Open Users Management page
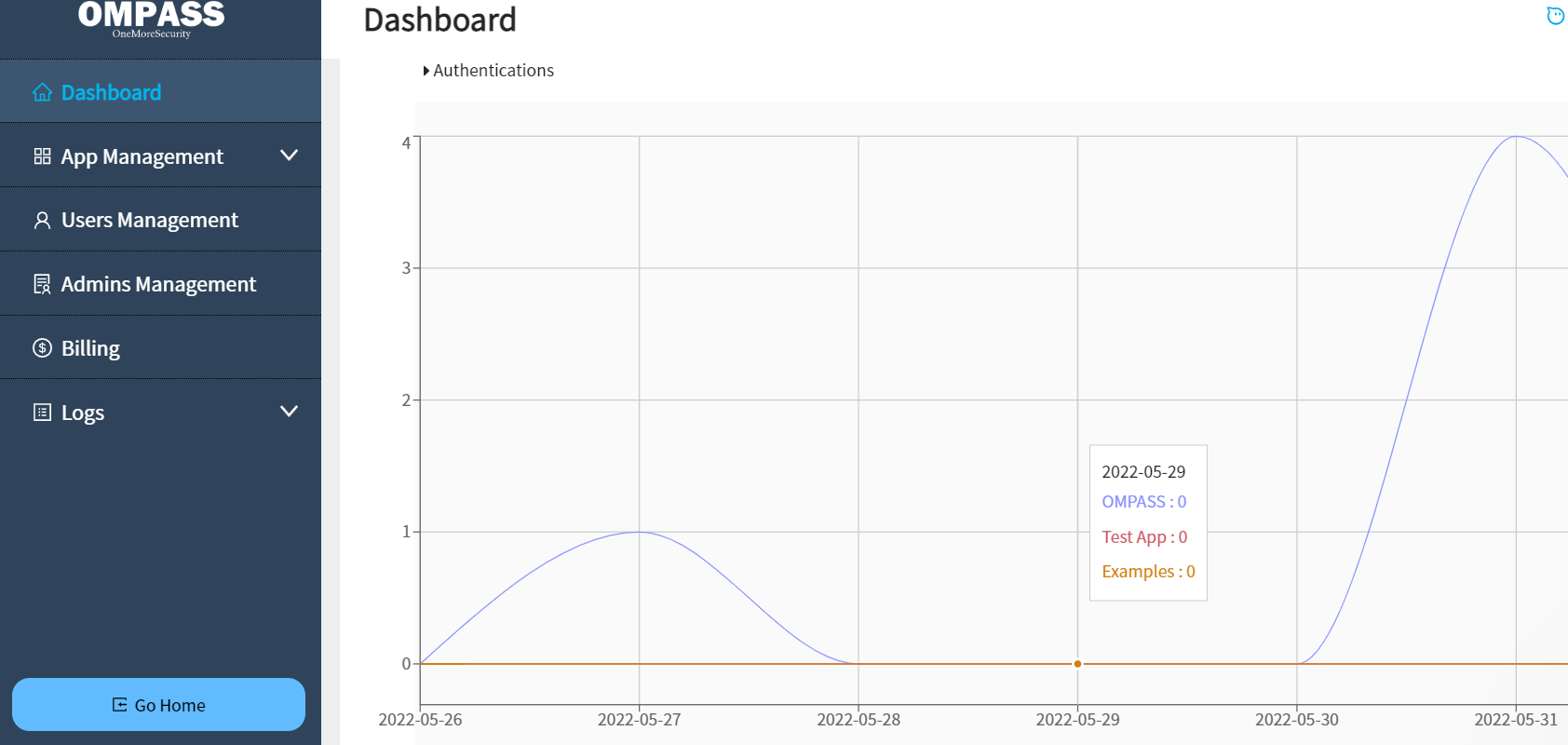 point(149,221)
